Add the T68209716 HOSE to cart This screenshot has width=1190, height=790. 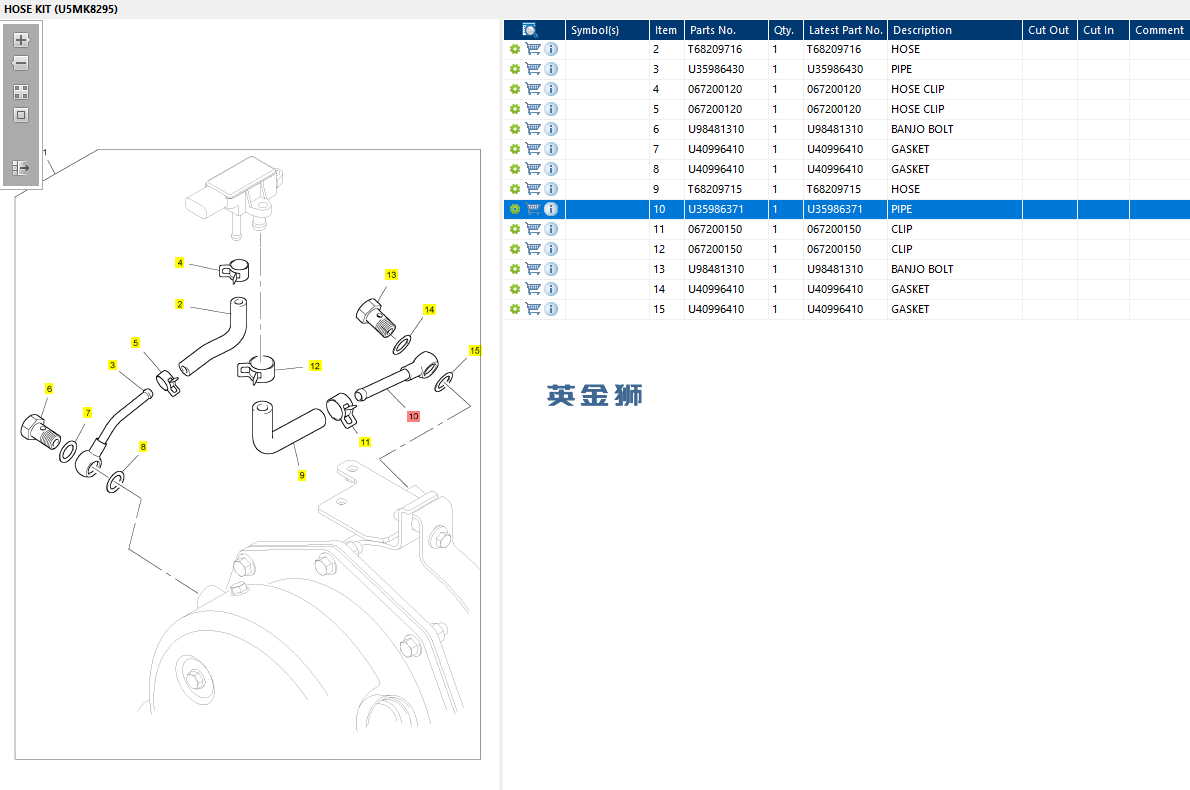coord(534,49)
